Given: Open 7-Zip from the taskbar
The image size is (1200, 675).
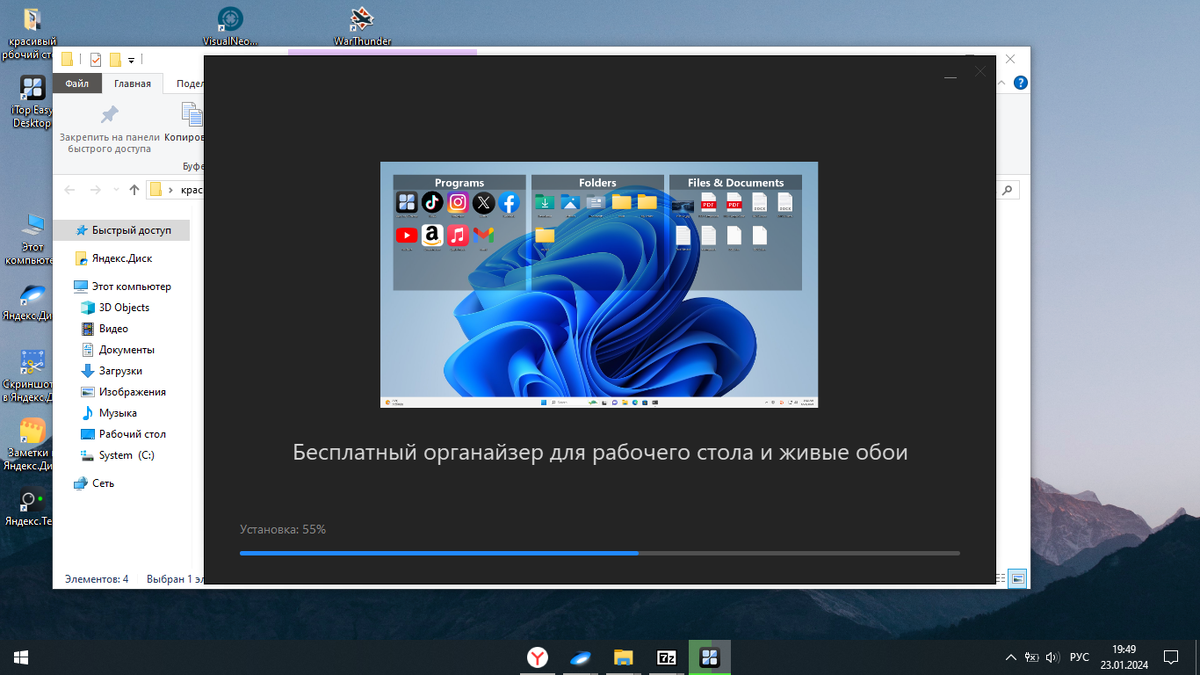Looking at the screenshot, I should [666, 657].
